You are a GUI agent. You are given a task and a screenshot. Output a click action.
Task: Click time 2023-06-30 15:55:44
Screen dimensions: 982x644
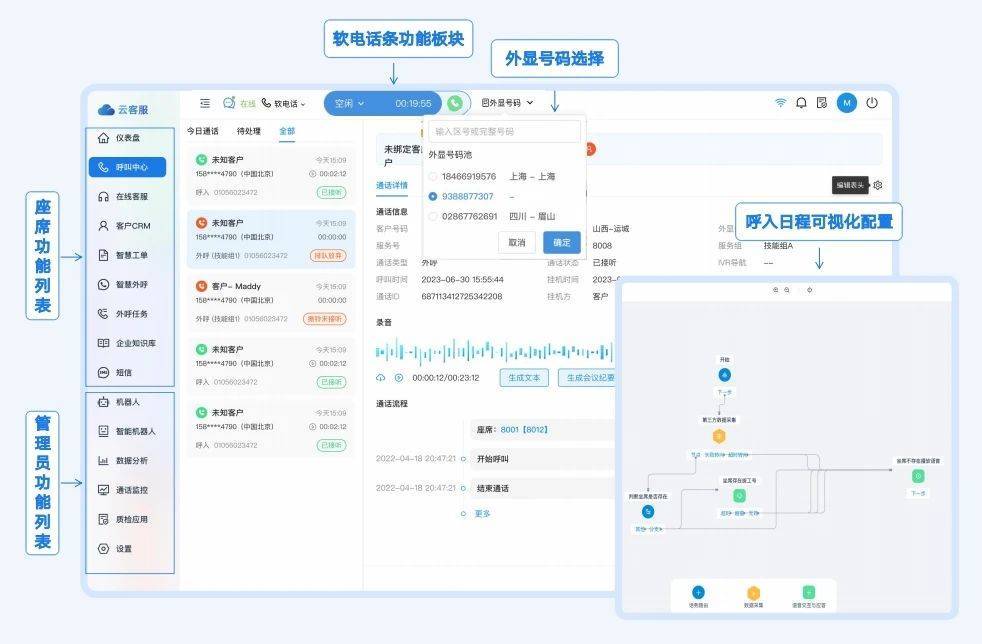(x=462, y=279)
